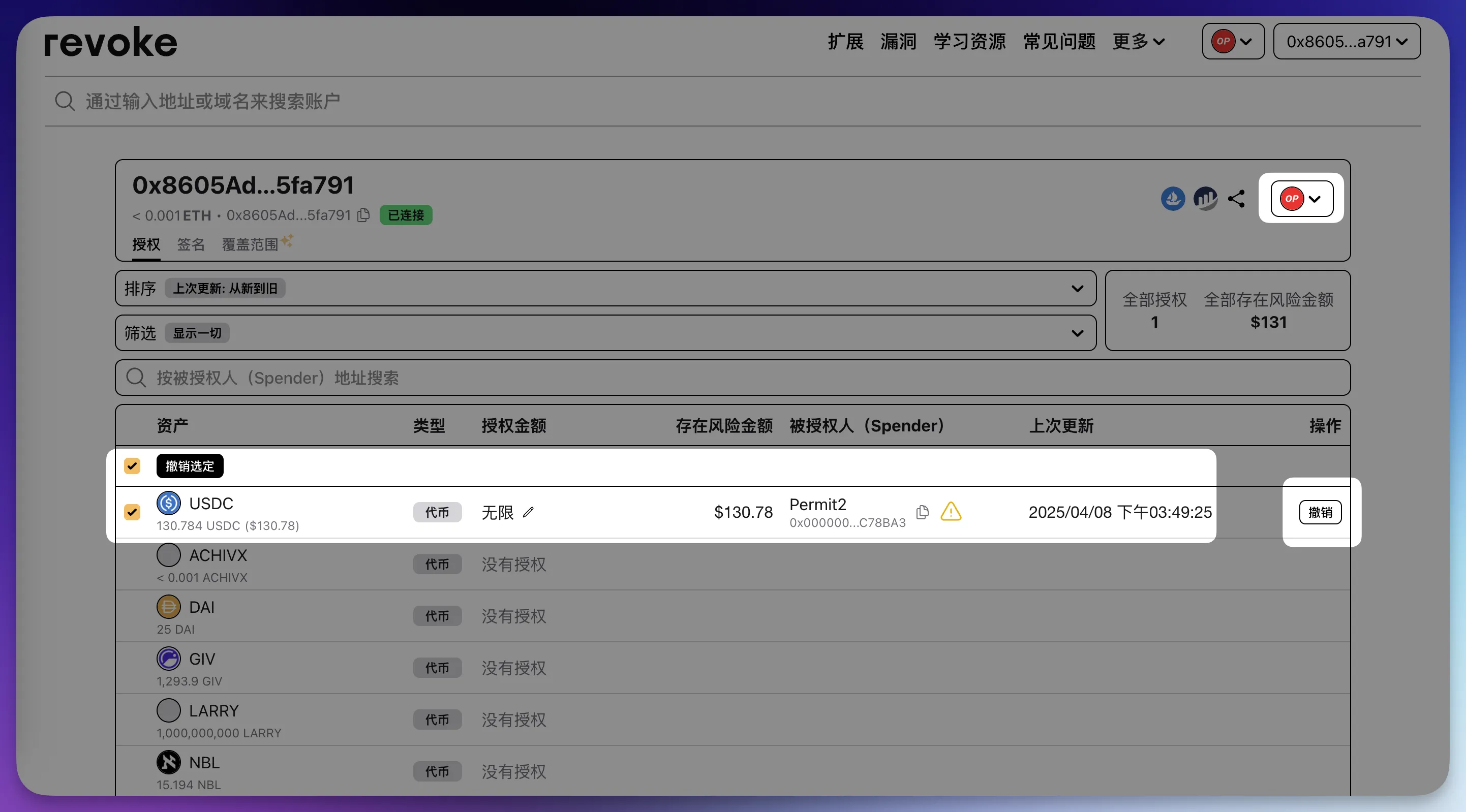Copy the Permit2 spender address
Viewport: 1466px width, 812px height.
click(923, 512)
